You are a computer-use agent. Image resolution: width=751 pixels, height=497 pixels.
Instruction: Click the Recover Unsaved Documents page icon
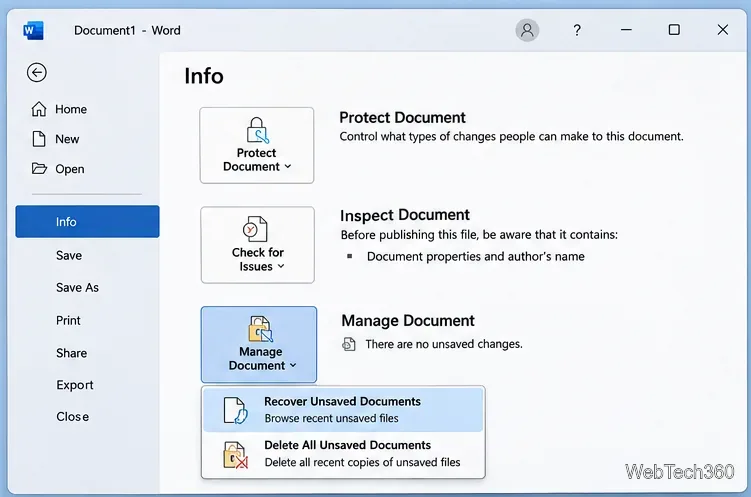[236, 410]
